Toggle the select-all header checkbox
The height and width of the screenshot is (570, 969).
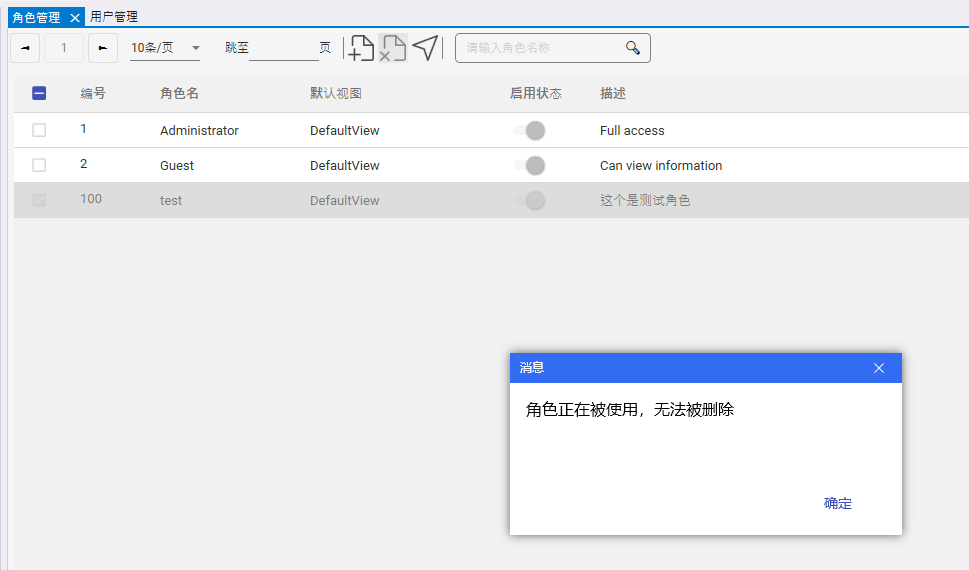[39, 93]
